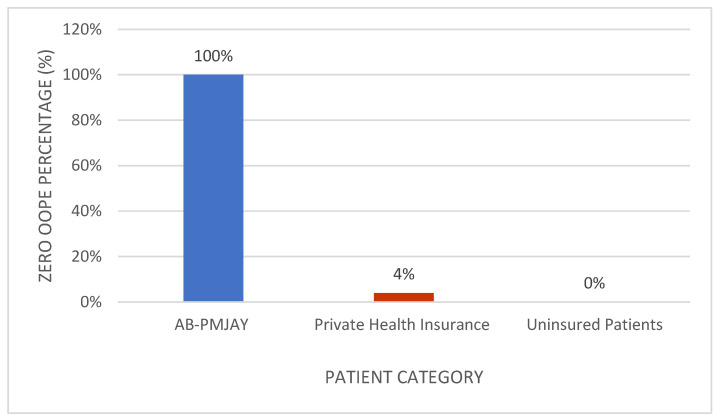Click the Uninsured Patients axis label

595,325
